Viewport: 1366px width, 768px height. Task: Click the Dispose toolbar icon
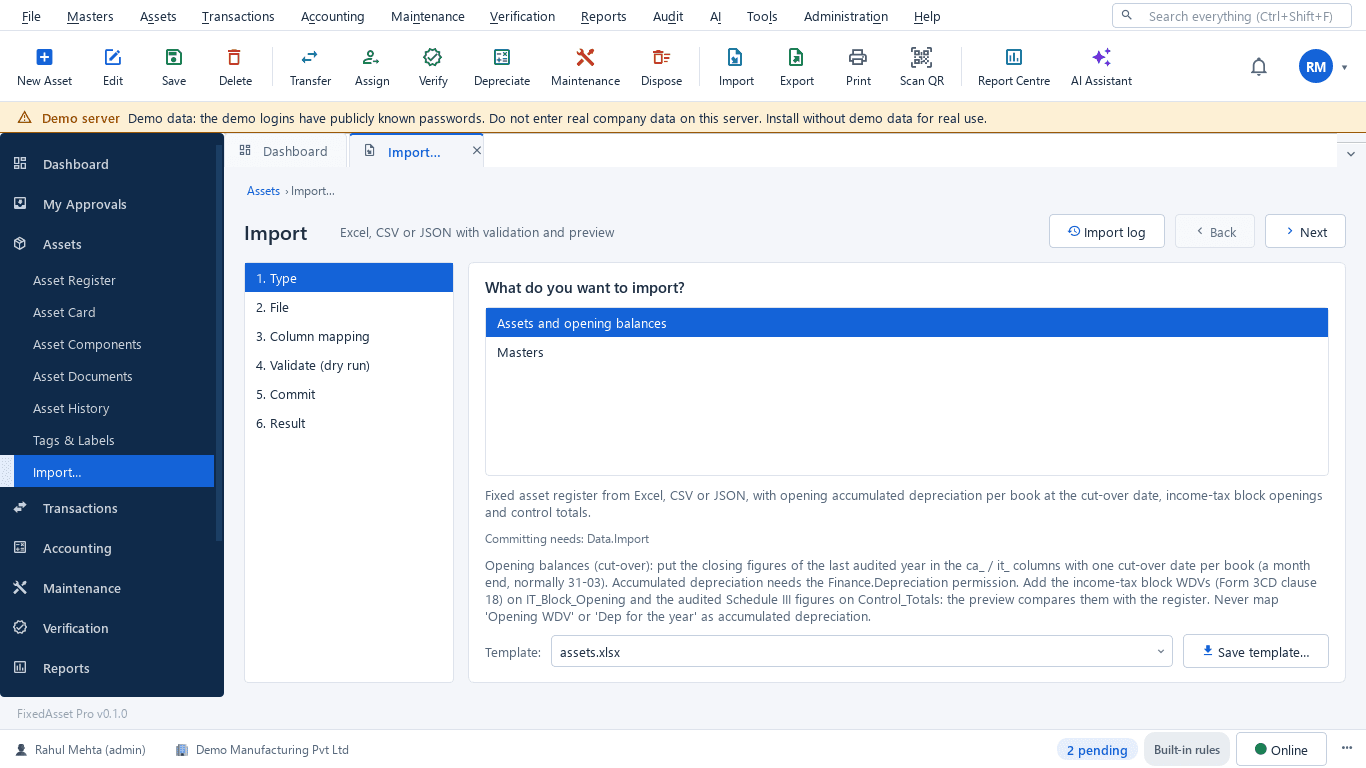[x=661, y=57]
